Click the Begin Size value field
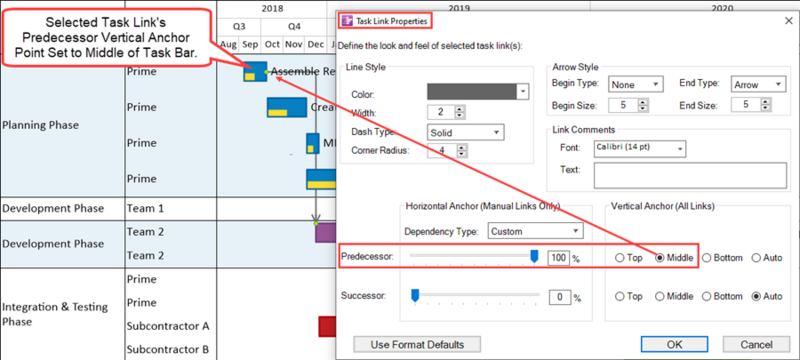This screenshot has width=800, height=360. click(623, 105)
